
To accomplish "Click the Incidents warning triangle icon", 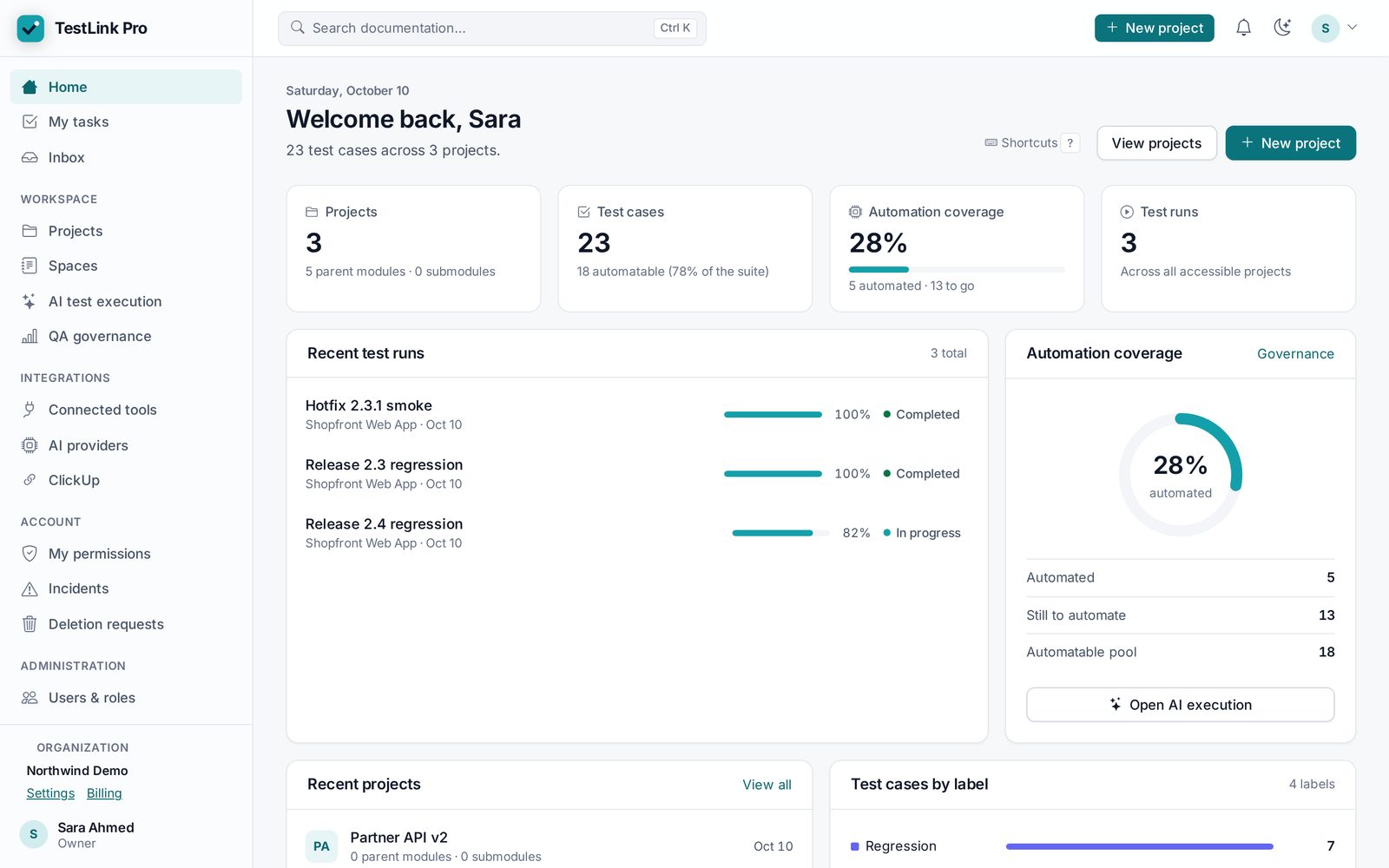I will point(30,589).
